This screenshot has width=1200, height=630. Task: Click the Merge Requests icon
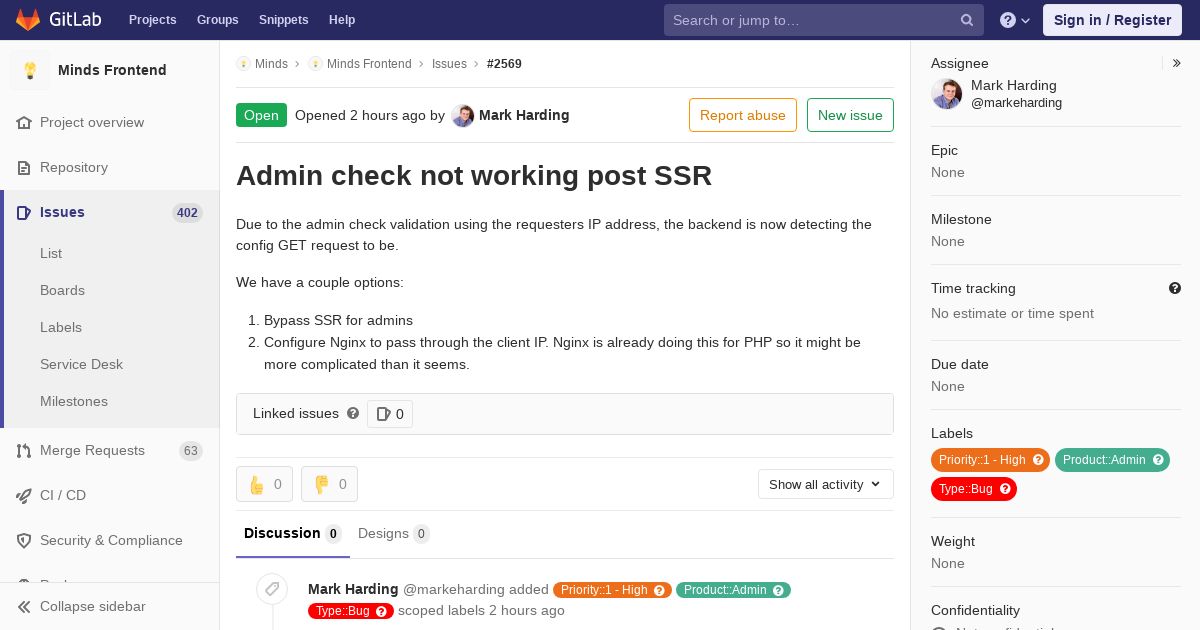point(24,450)
